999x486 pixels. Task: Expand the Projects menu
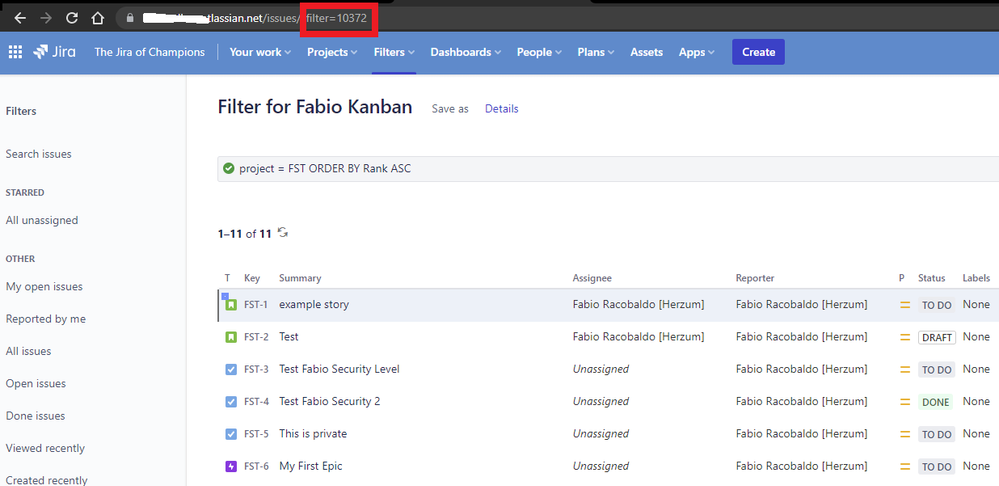point(332,52)
